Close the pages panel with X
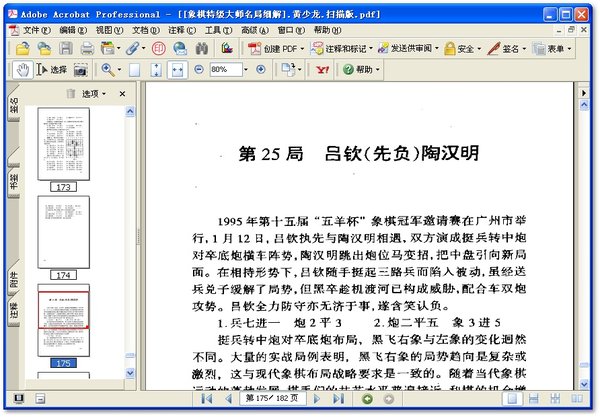This screenshot has height=417, width=600. point(122,94)
